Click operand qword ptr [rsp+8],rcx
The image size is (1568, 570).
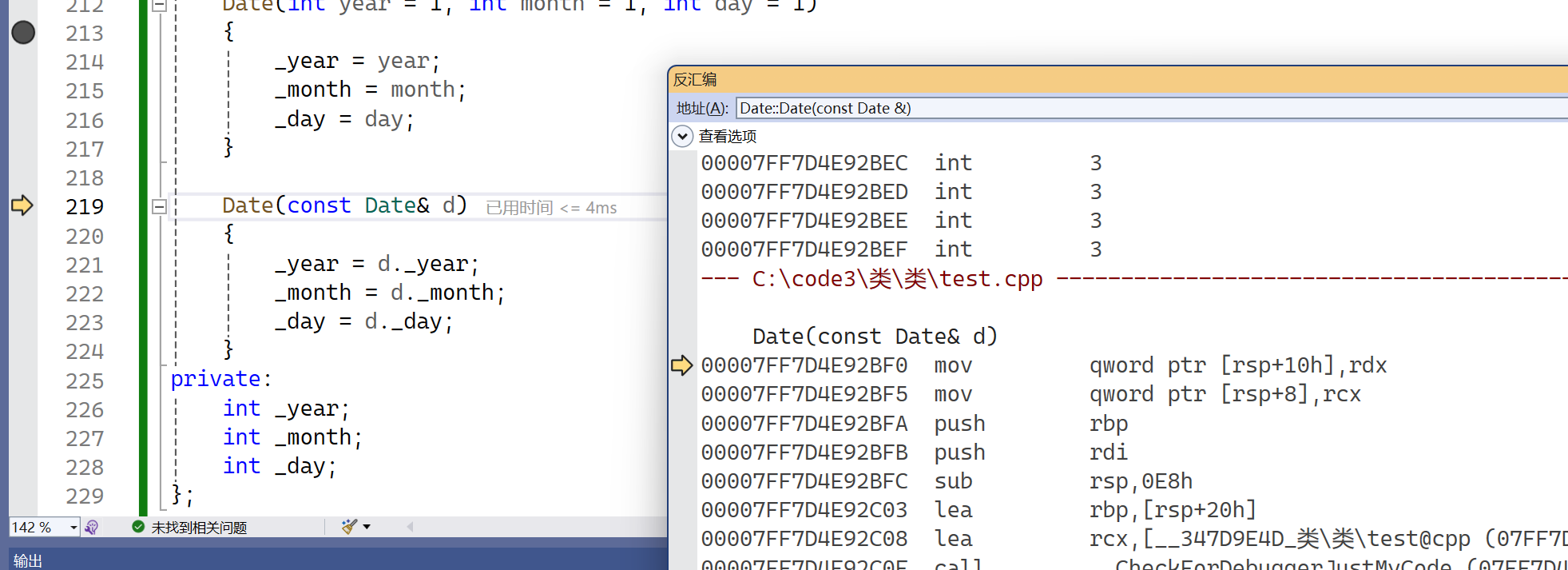1225,394
